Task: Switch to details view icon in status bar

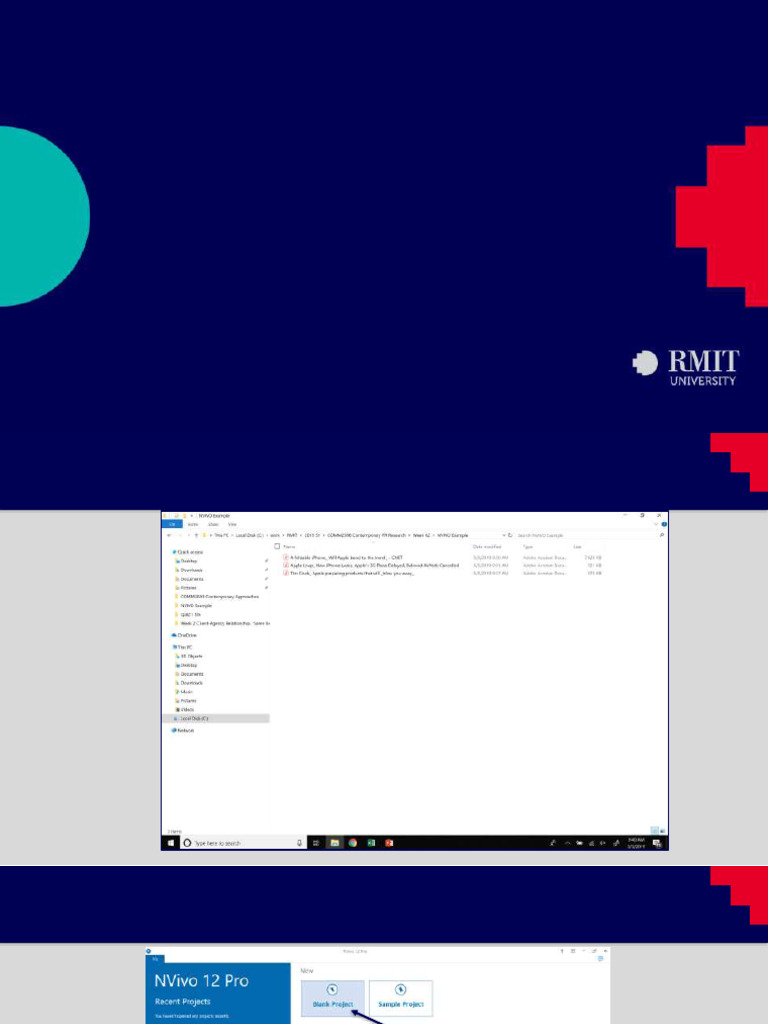Action: [654, 831]
